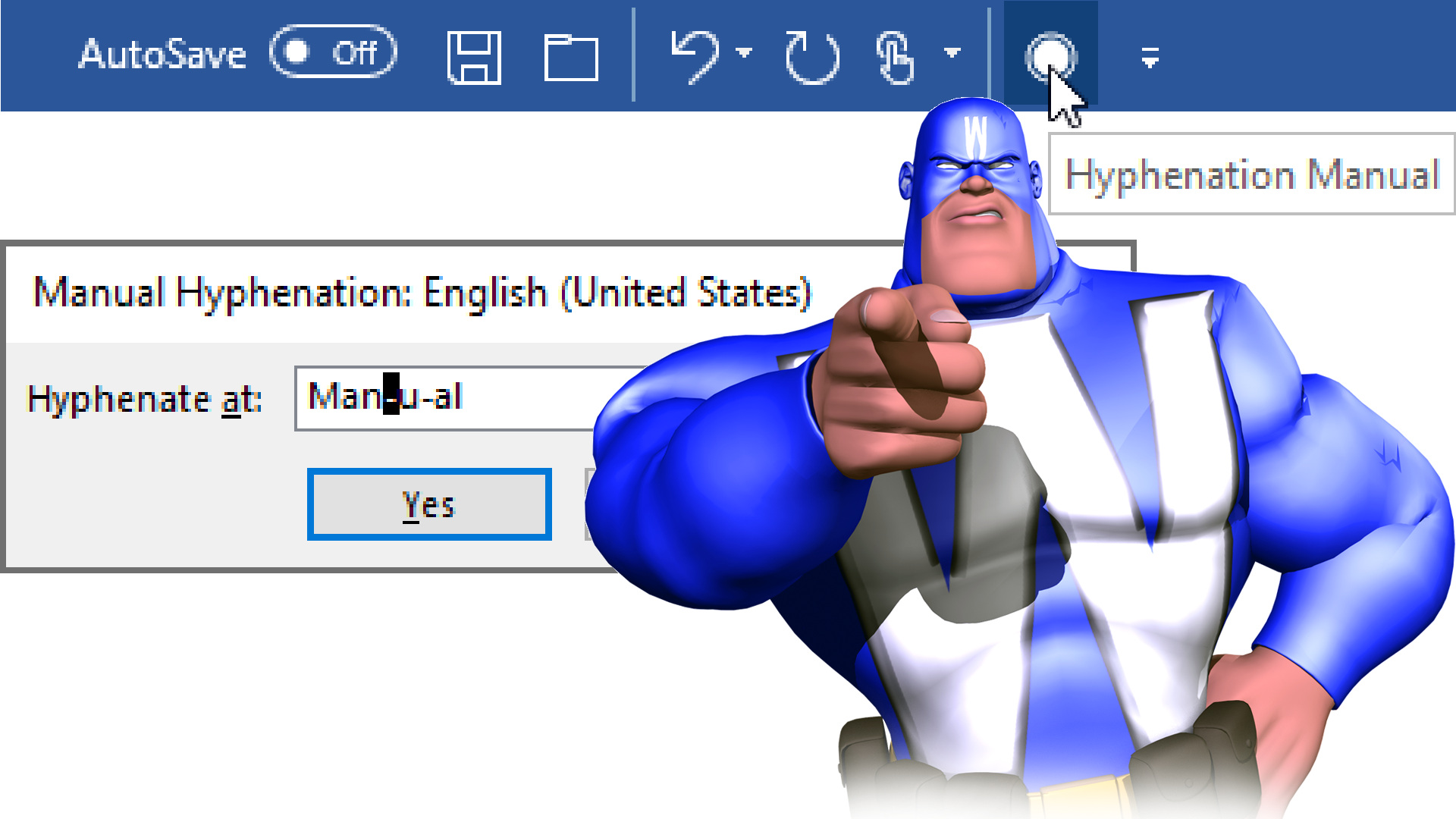Open the Touch/Mouse Mode dropdown arrow
Screen dimensions: 1456x819
pos(952,52)
